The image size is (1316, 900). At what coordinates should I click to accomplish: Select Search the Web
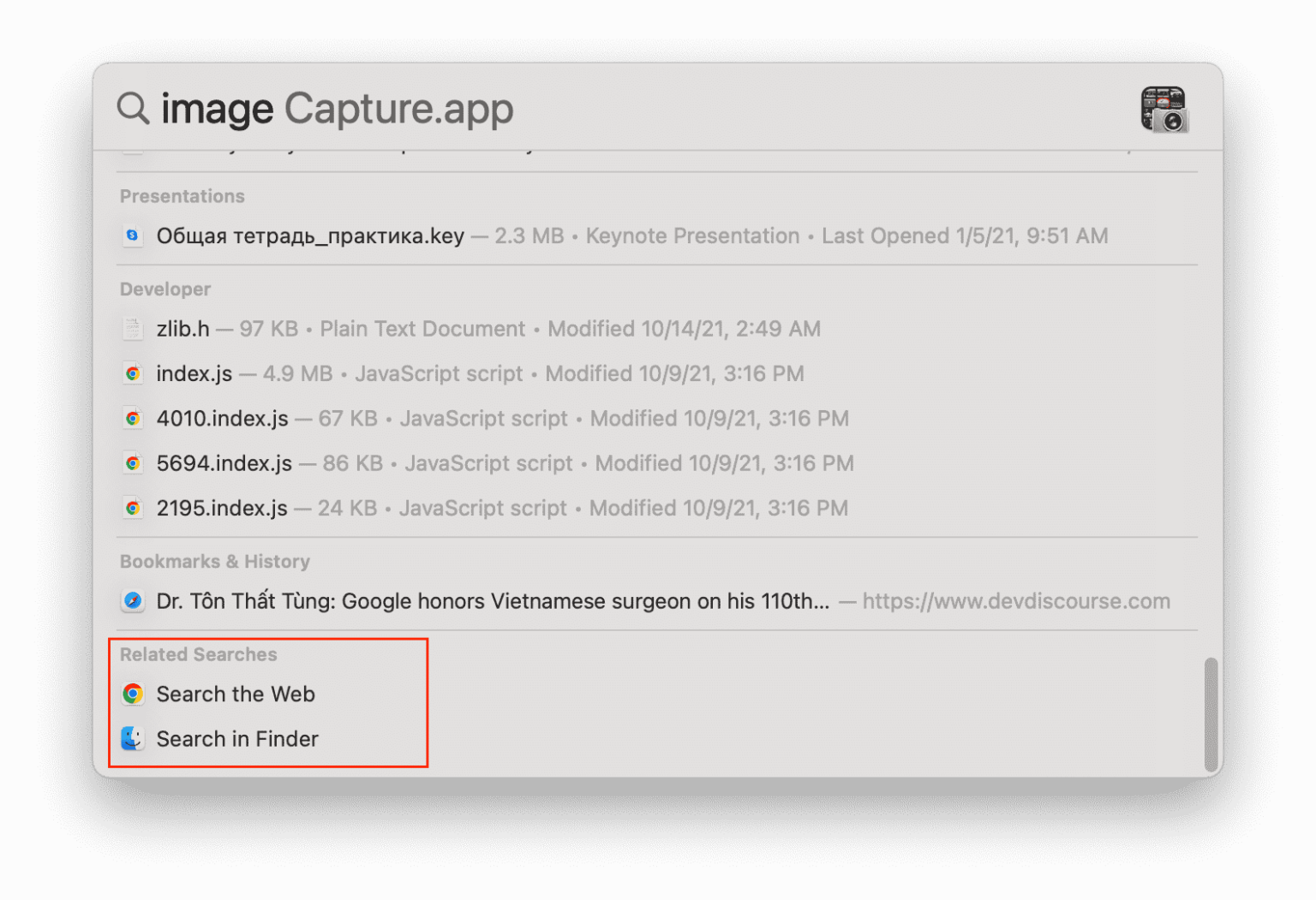236,694
